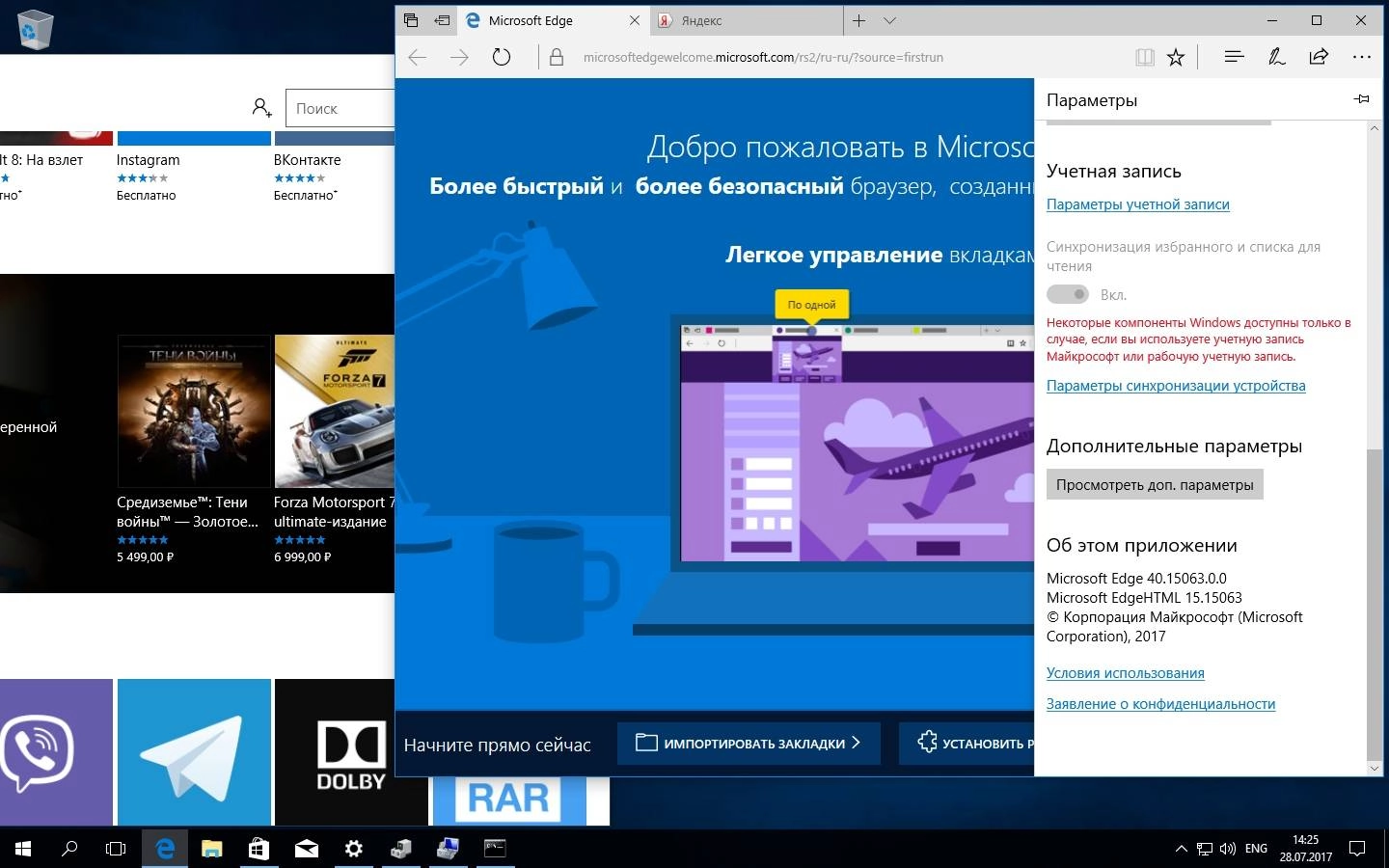Click the tabs you've set aside icon
The image size is (1389, 868).
tap(411, 20)
